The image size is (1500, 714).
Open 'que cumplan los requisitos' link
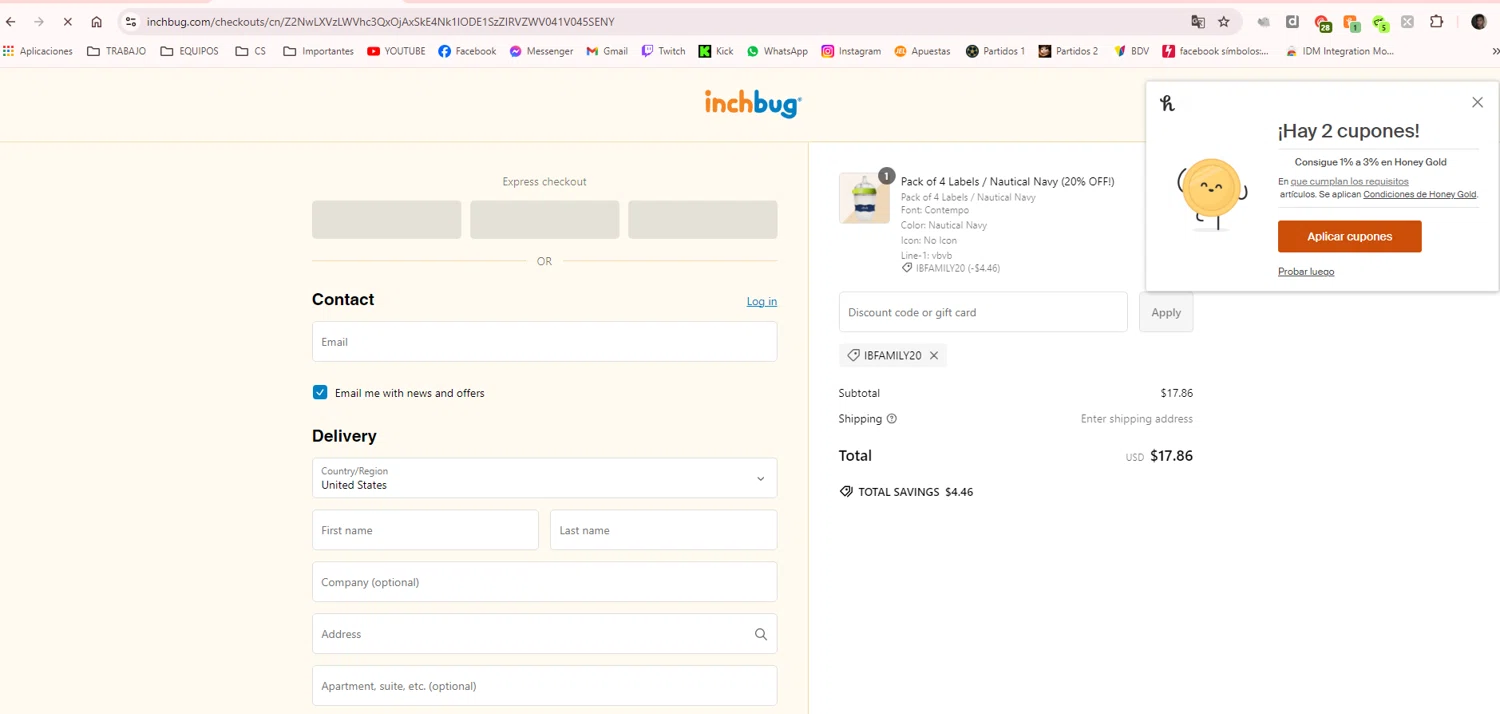coord(1349,182)
